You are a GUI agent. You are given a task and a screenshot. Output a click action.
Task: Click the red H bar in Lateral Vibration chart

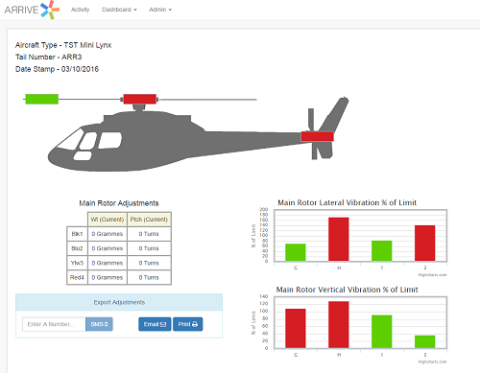click(x=339, y=239)
